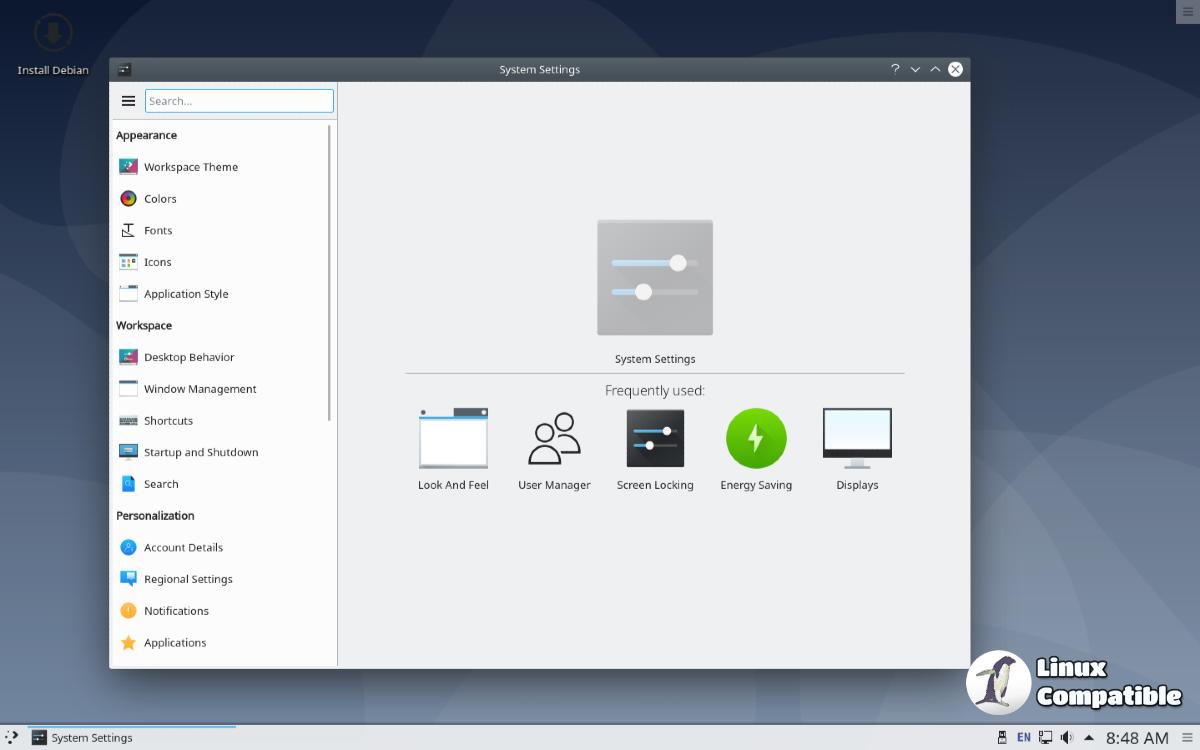Open the Look And Feel settings icon
This screenshot has height=750, width=1200.
click(453, 440)
